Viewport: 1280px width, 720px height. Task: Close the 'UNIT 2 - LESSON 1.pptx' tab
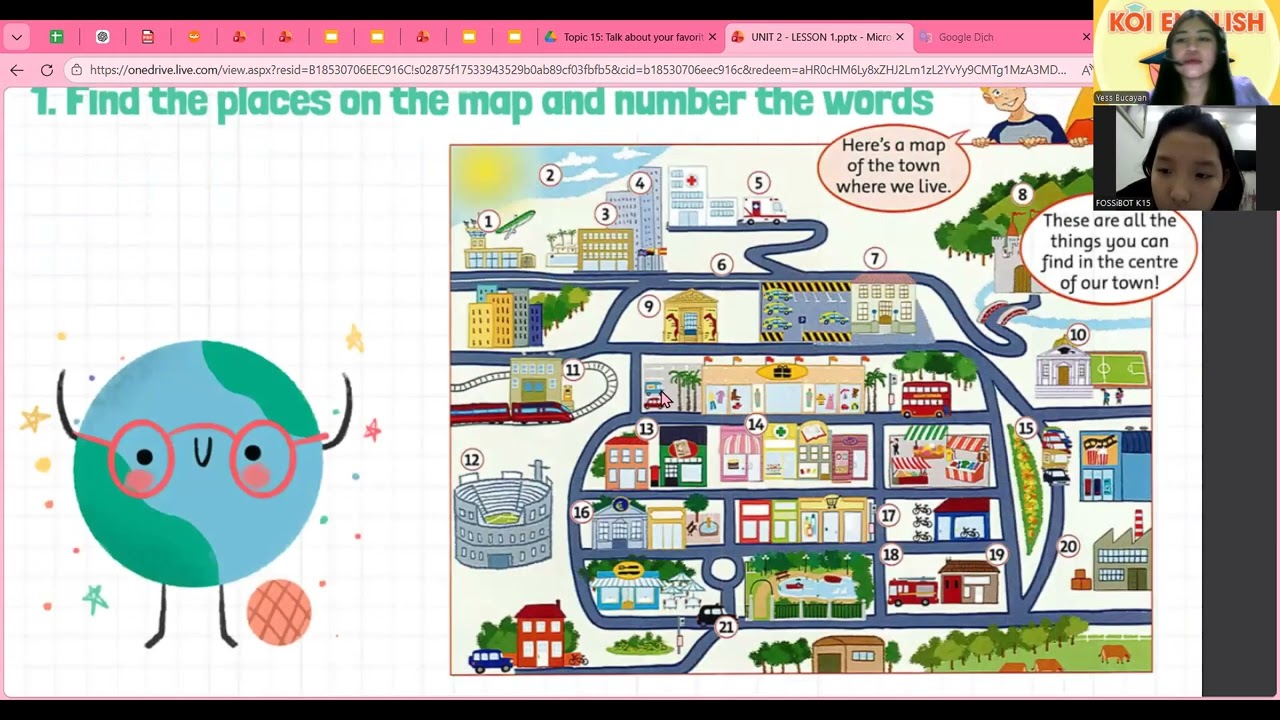click(899, 37)
